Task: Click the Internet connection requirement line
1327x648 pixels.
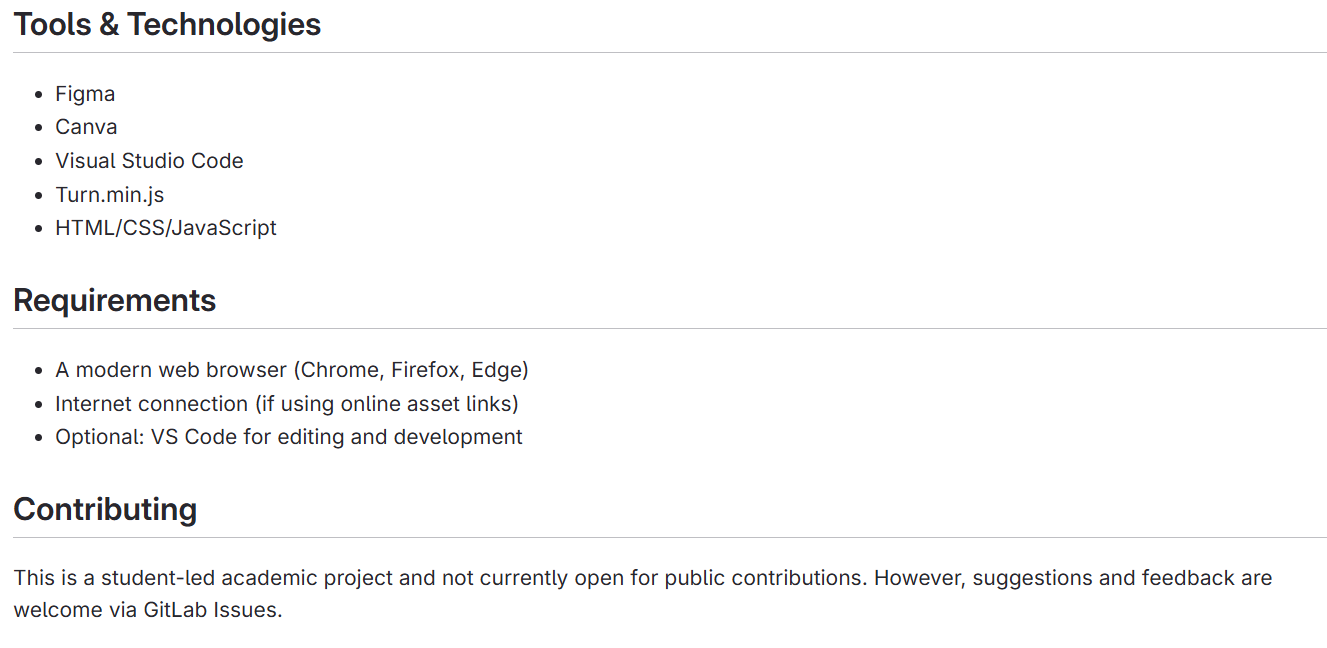Action: tap(286, 404)
